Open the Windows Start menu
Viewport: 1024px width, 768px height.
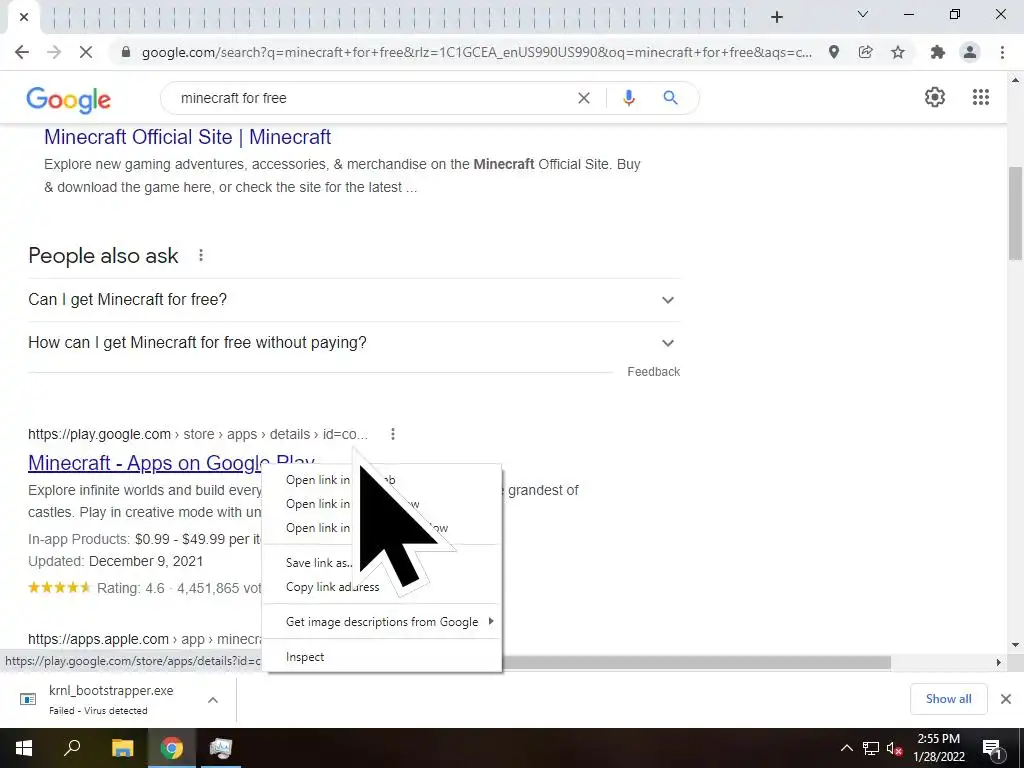[24, 748]
